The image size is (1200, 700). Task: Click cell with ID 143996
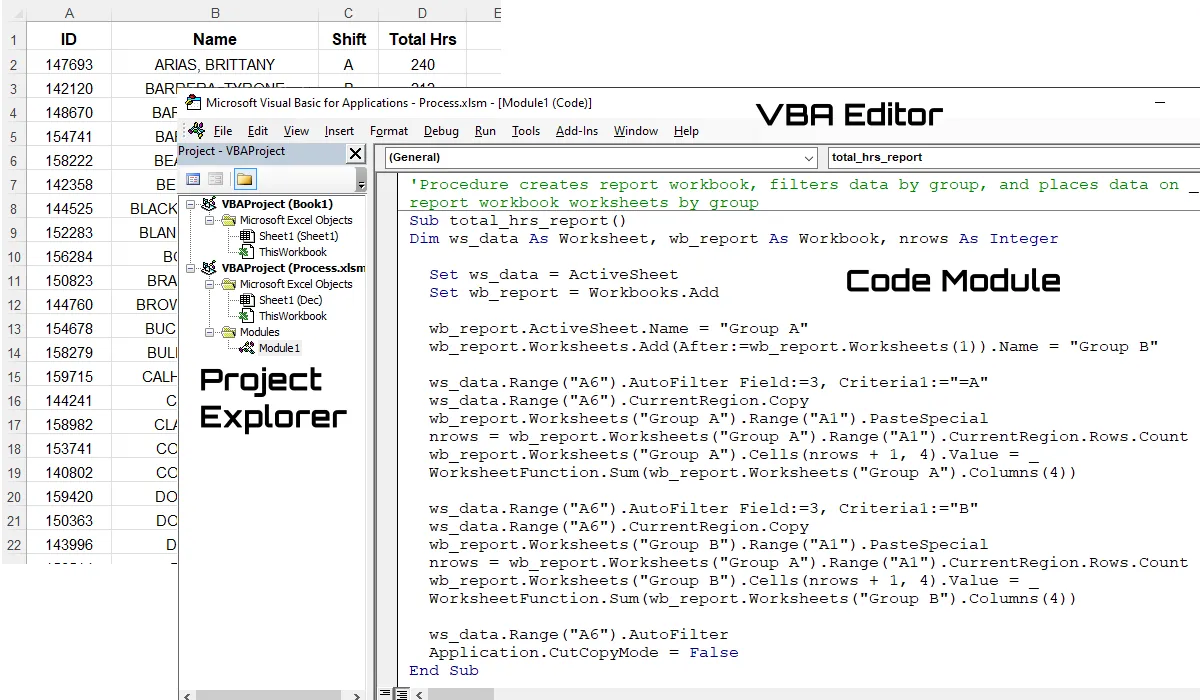(x=69, y=545)
